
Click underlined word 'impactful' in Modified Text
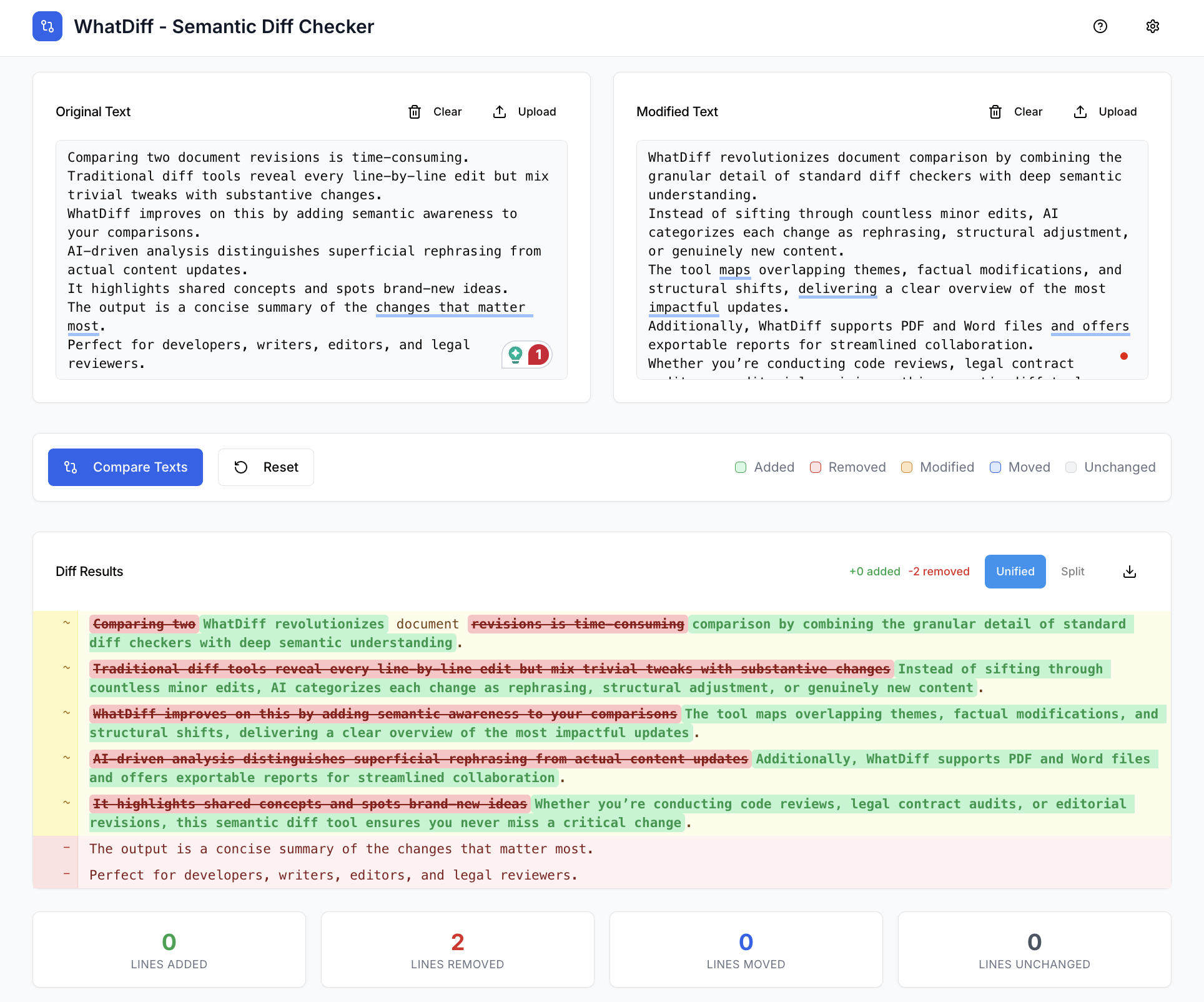(x=684, y=307)
